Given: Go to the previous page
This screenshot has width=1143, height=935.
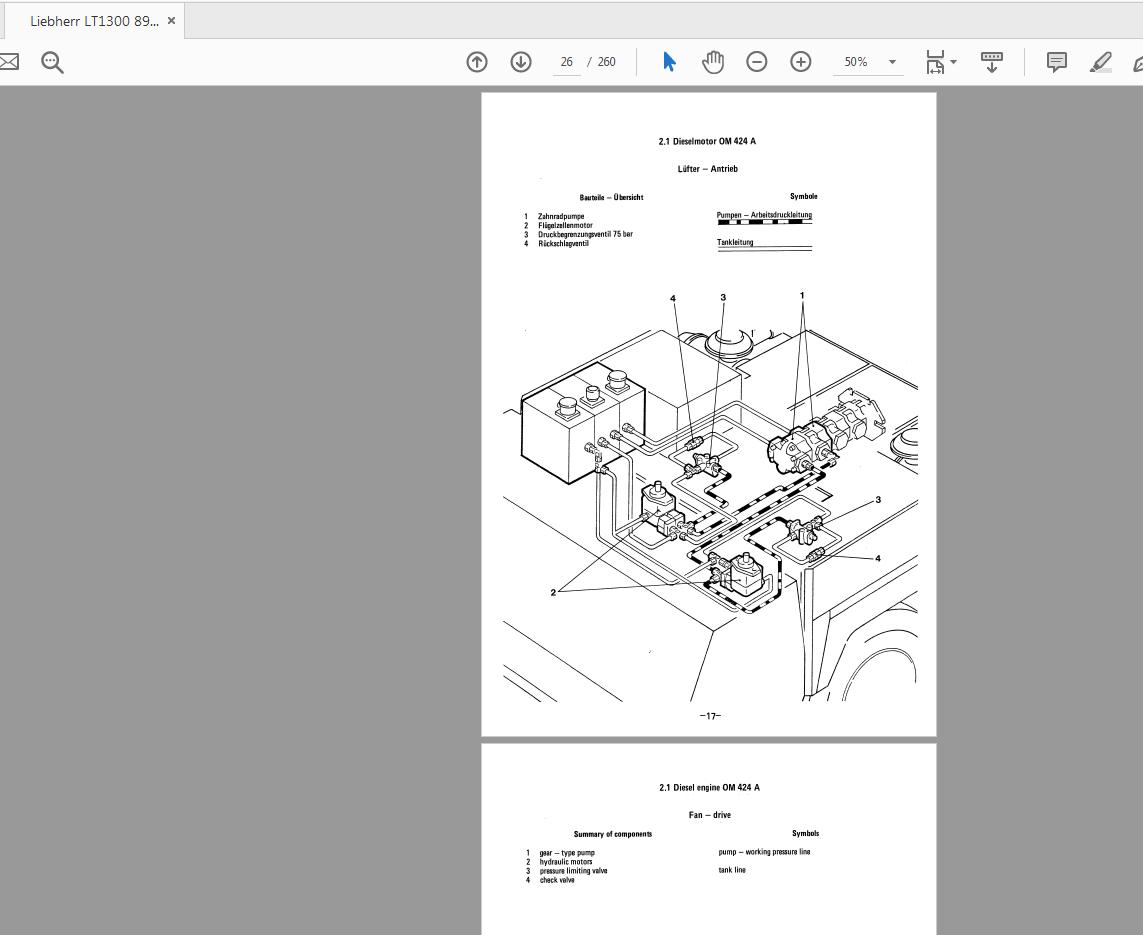Looking at the screenshot, I should [477, 61].
